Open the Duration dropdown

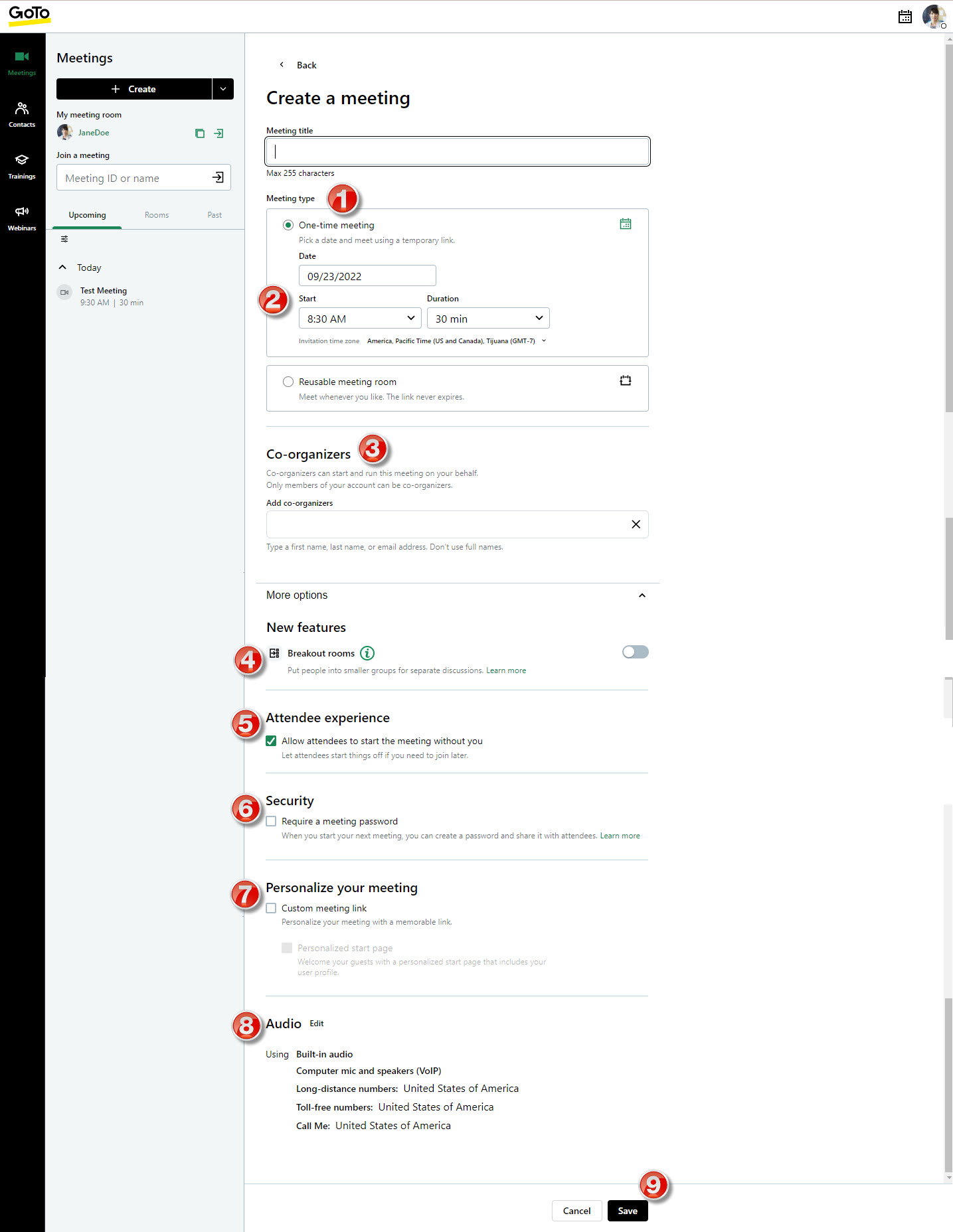(x=488, y=319)
